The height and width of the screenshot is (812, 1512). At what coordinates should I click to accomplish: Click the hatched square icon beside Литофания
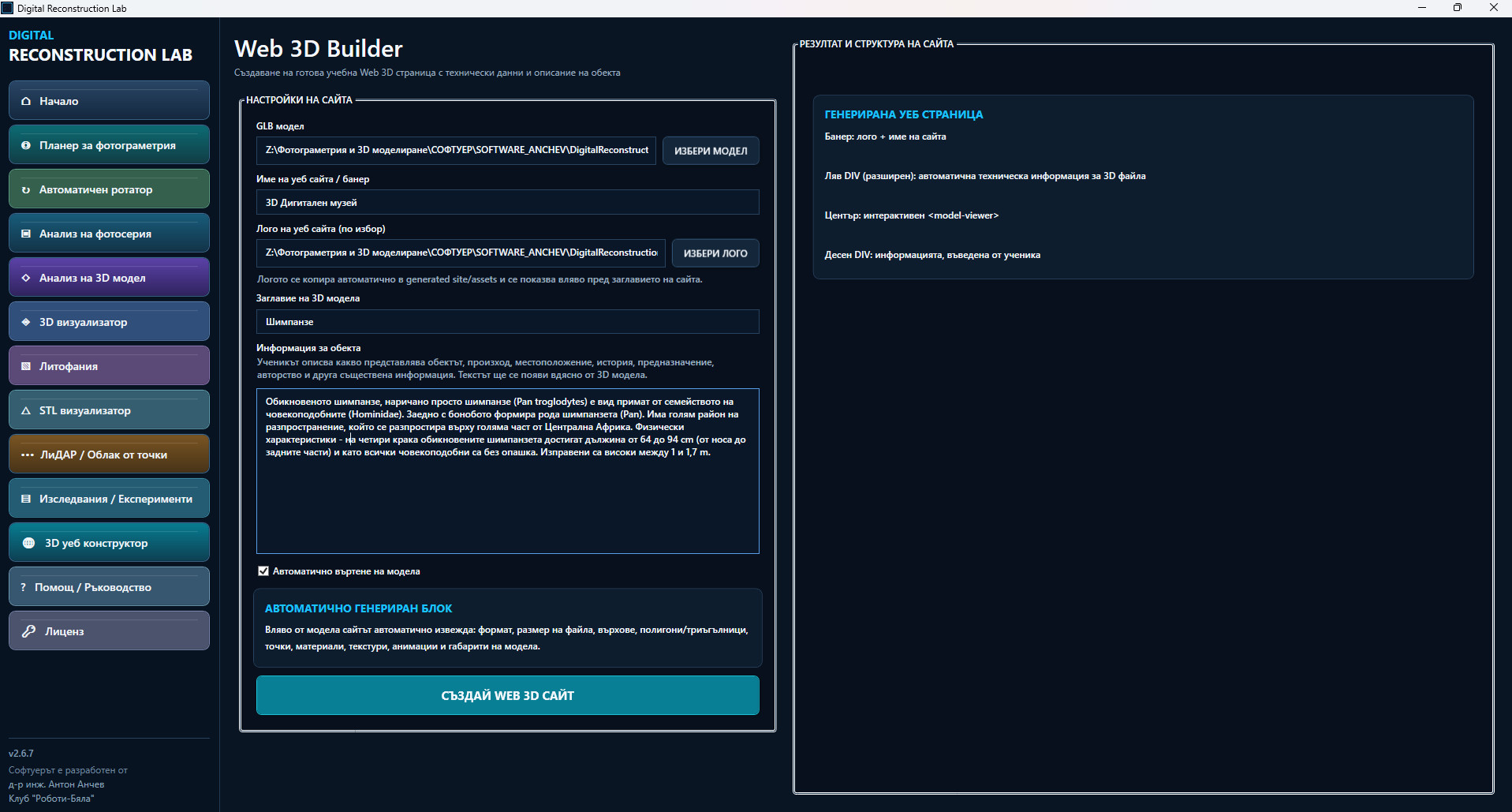(26, 366)
